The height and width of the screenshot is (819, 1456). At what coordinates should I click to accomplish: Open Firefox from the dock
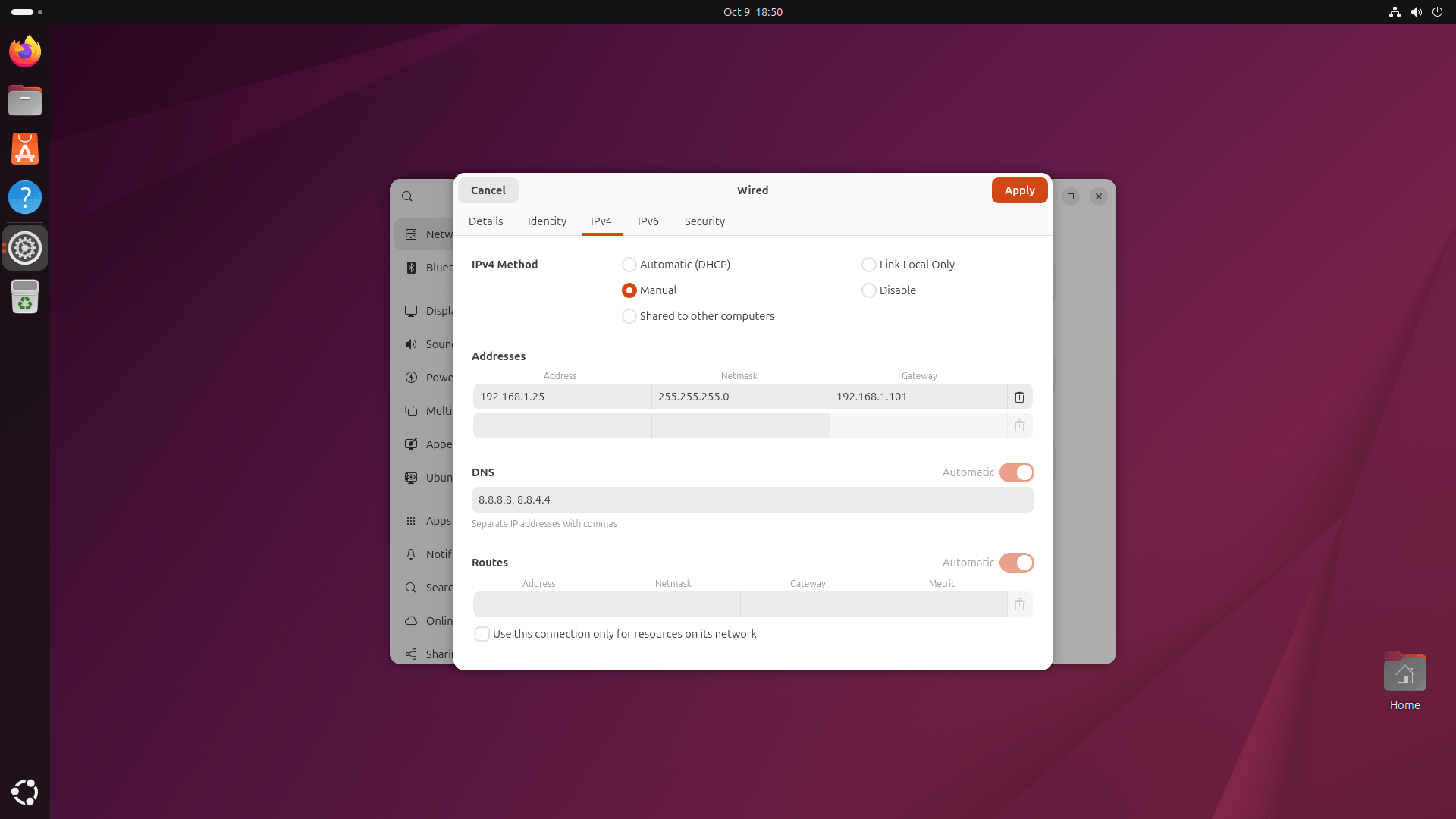25,52
